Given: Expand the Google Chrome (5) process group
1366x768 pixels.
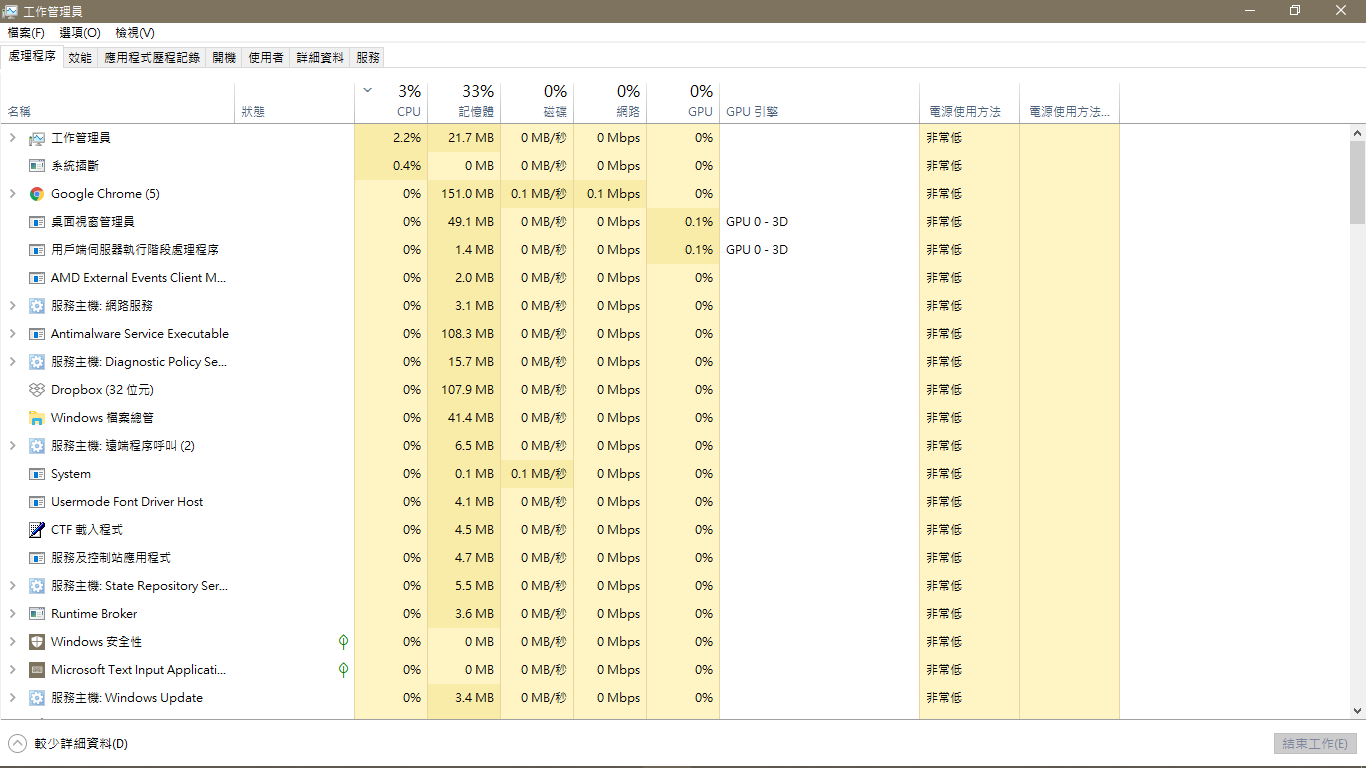Looking at the screenshot, I should 12,194.
